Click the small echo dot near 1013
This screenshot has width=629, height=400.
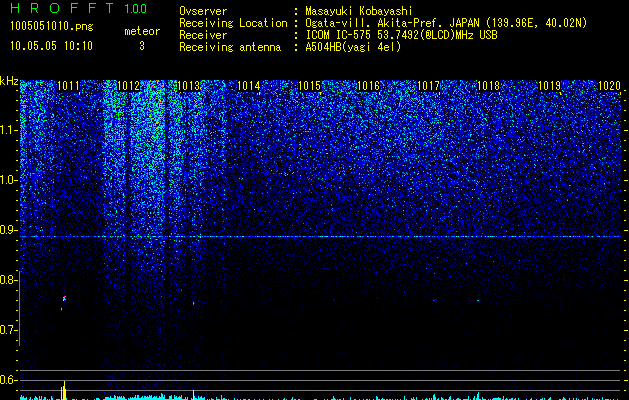[193, 303]
